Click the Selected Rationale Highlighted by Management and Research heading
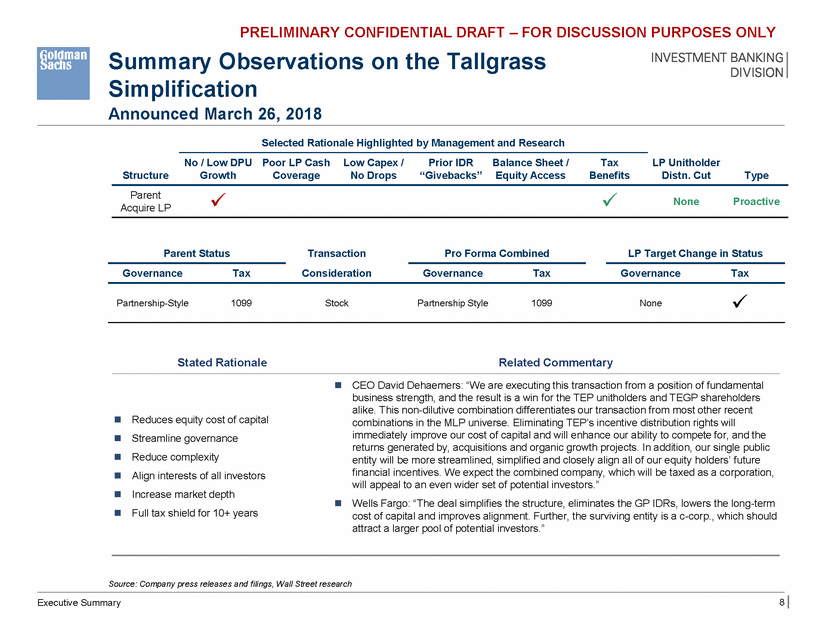Viewport: 822px width, 635px height. coord(413,143)
